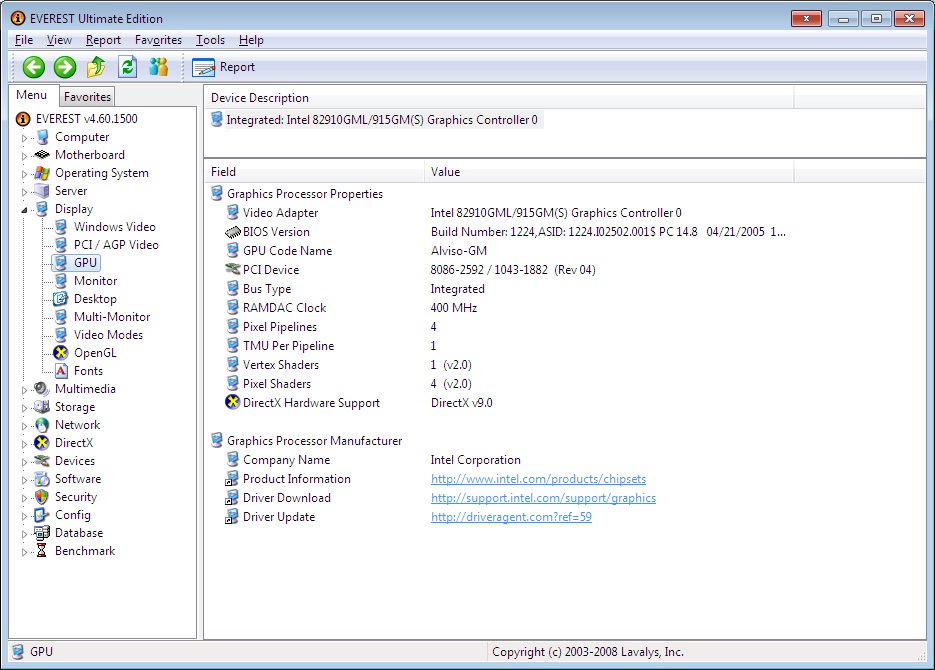Switch to the Favorites tab
Screen dimensions: 935x670
click(87, 97)
